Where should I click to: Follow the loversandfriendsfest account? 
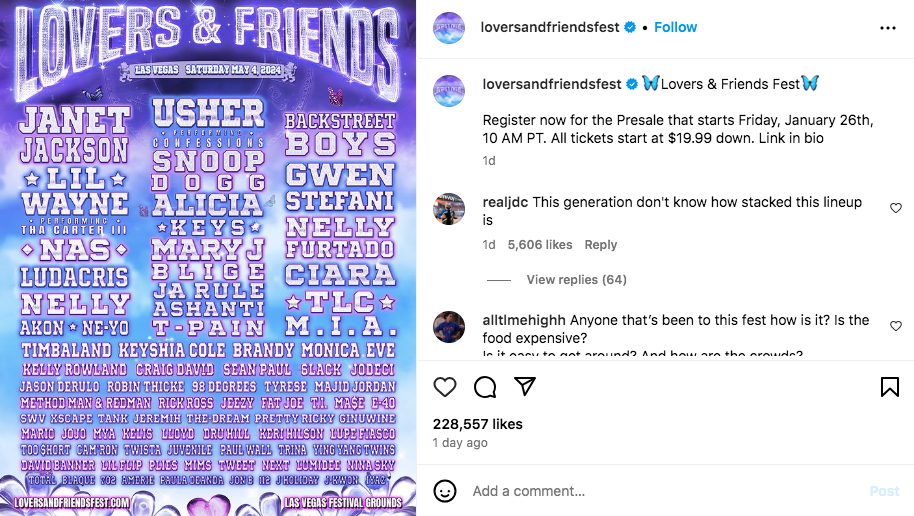click(x=675, y=28)
